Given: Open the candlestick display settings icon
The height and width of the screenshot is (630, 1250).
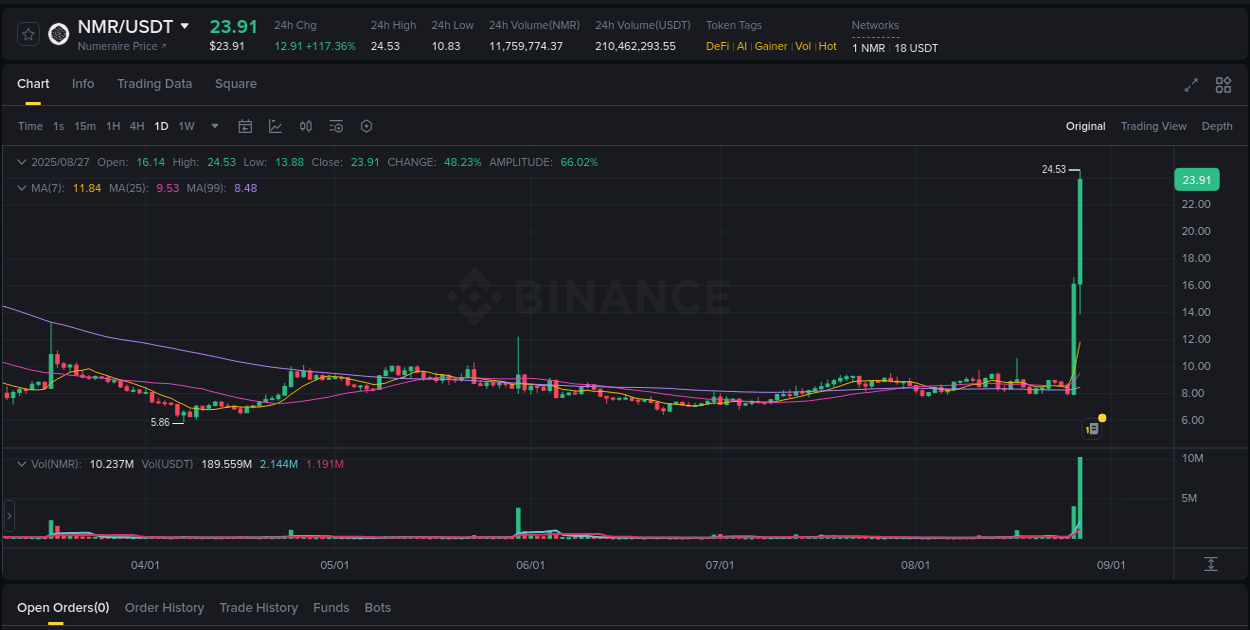Looking at the screenshot, I should [x=306, y=126].
